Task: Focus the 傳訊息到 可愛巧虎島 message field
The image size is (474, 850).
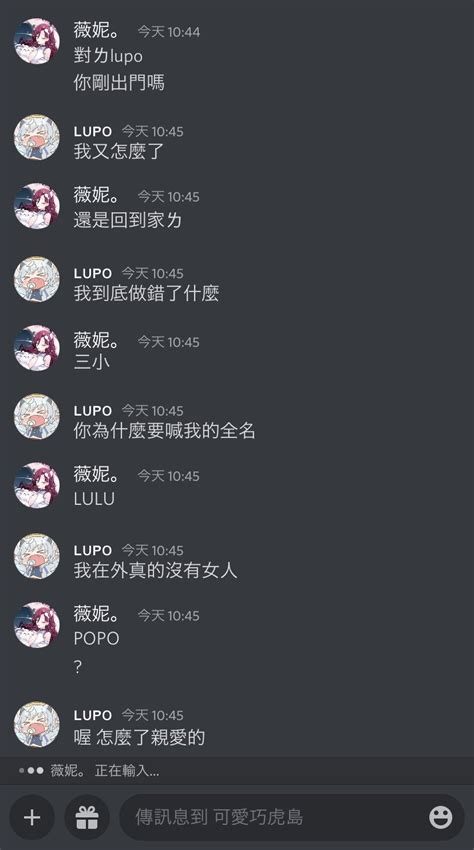Action: [x=292, y=817]
